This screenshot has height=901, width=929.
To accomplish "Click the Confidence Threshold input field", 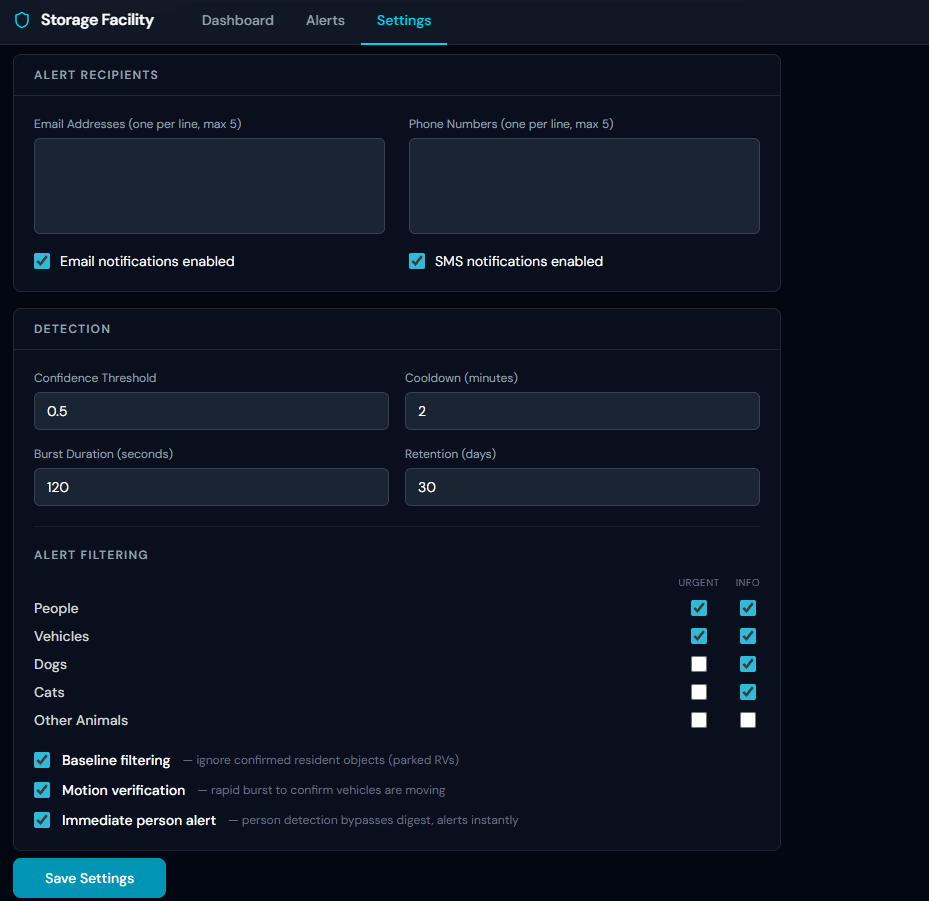I will pos(211,411).
